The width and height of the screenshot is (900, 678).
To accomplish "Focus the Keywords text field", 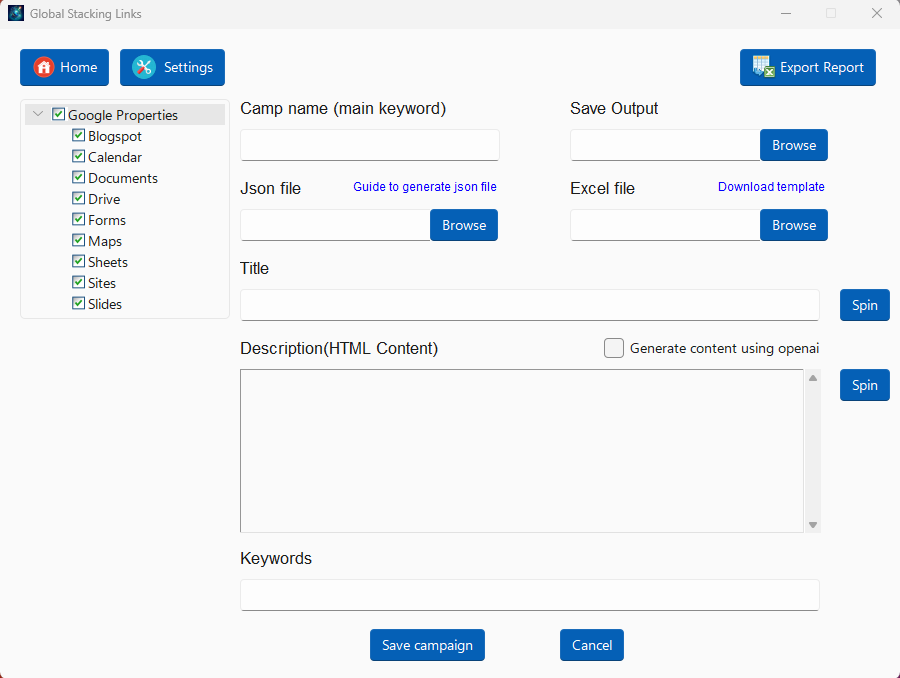I will point(530,595).
